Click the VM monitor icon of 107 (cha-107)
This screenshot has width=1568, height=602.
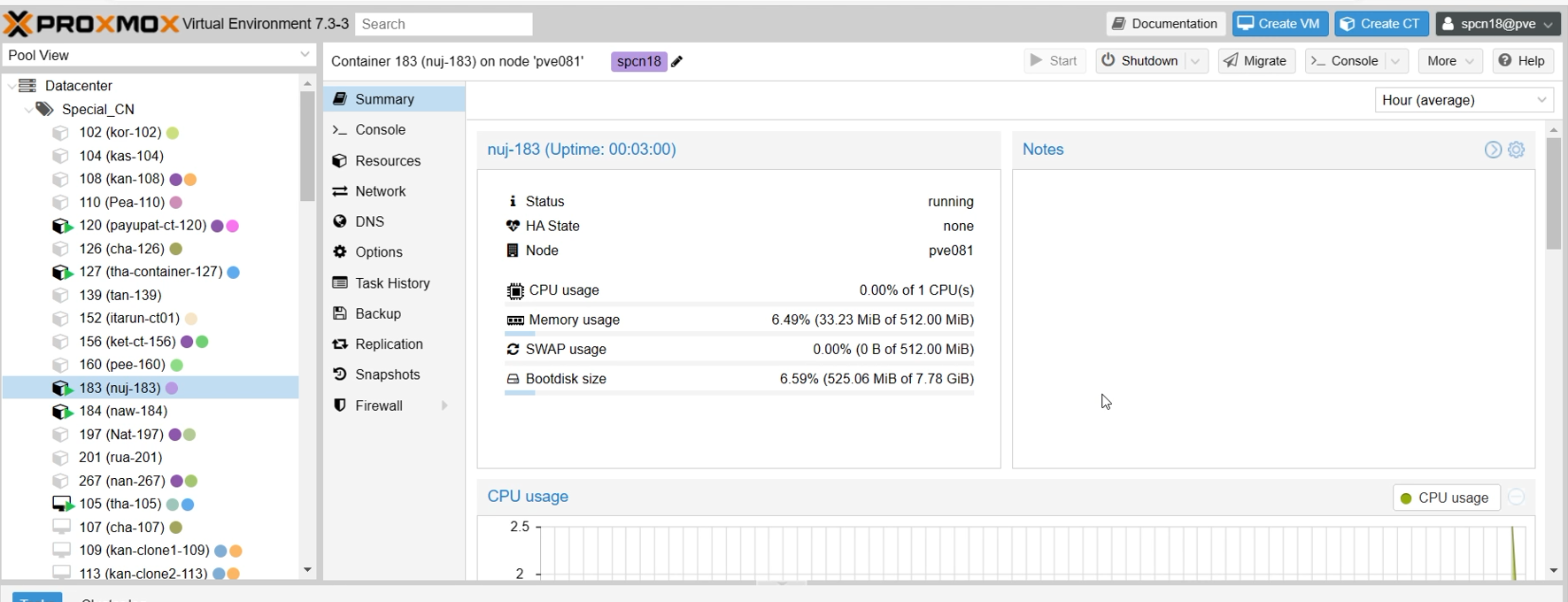pos(61,527)
